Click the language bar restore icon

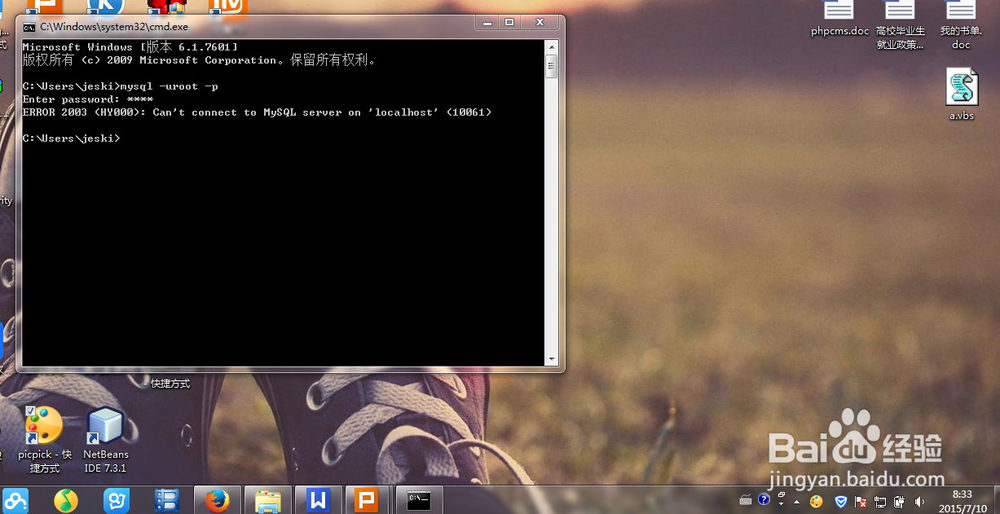coord(781,494)
